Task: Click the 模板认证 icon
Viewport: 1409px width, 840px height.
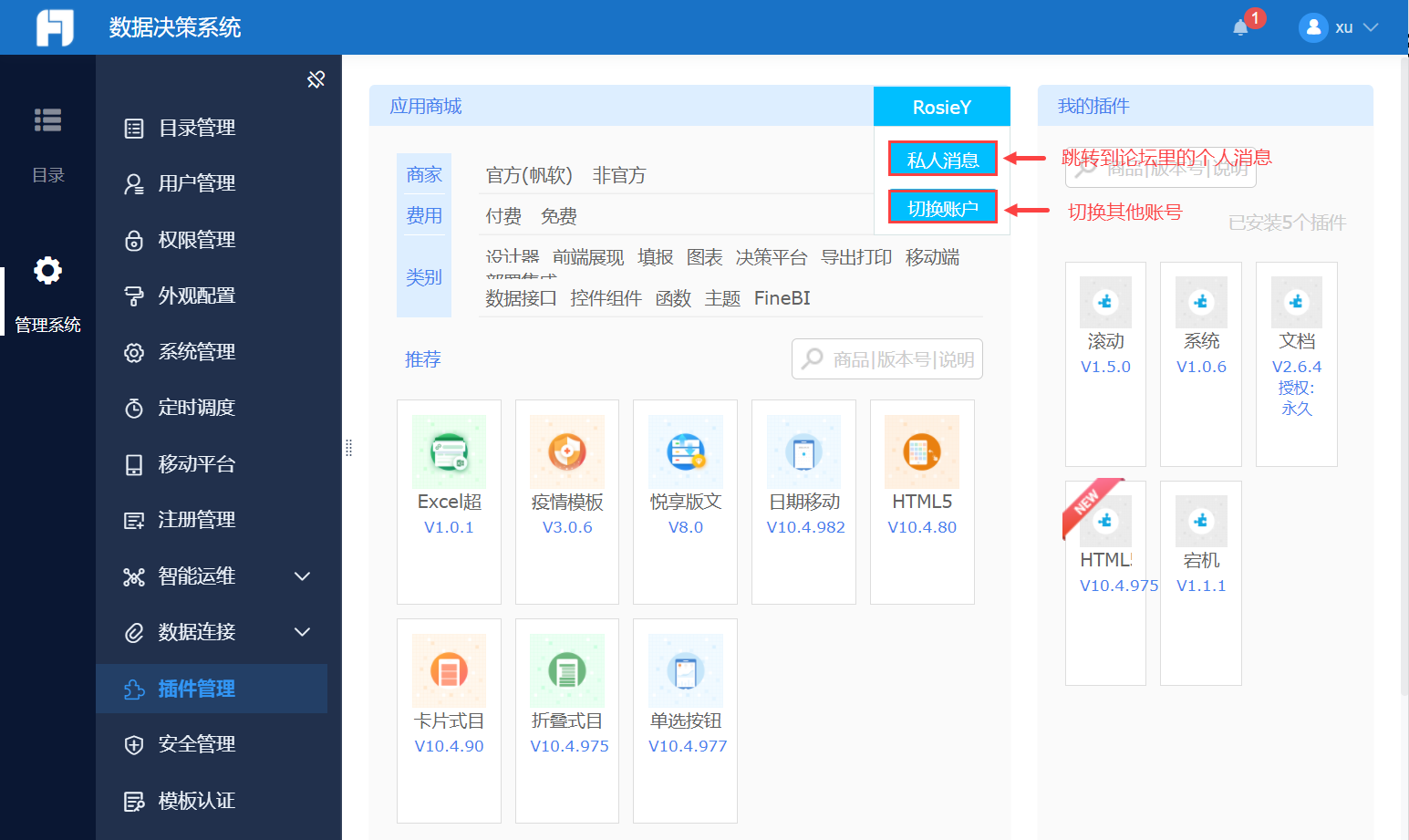Action: point(134,801)
